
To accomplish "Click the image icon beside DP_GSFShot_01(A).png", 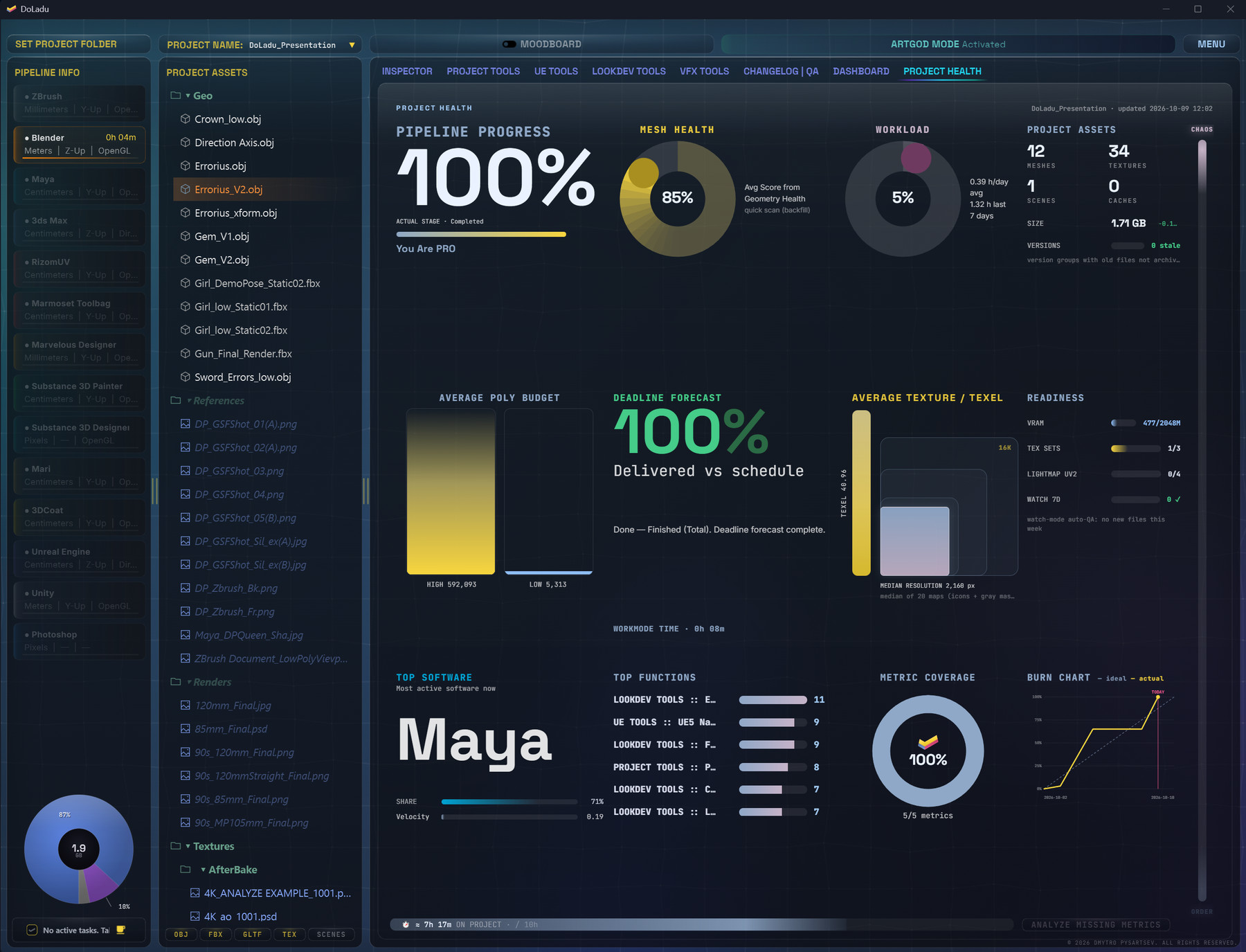I will click(x=185, y=424).
